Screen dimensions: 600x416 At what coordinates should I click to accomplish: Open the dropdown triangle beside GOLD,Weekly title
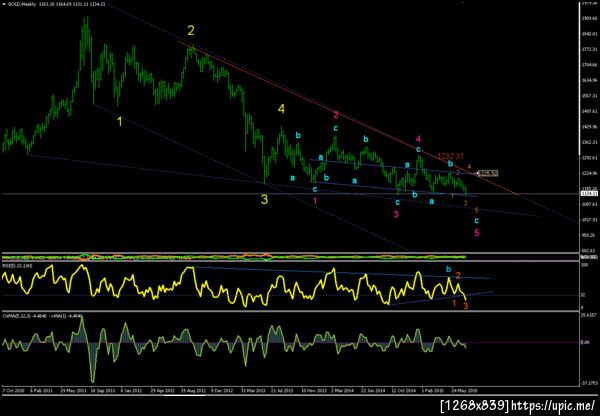point(4,4)
